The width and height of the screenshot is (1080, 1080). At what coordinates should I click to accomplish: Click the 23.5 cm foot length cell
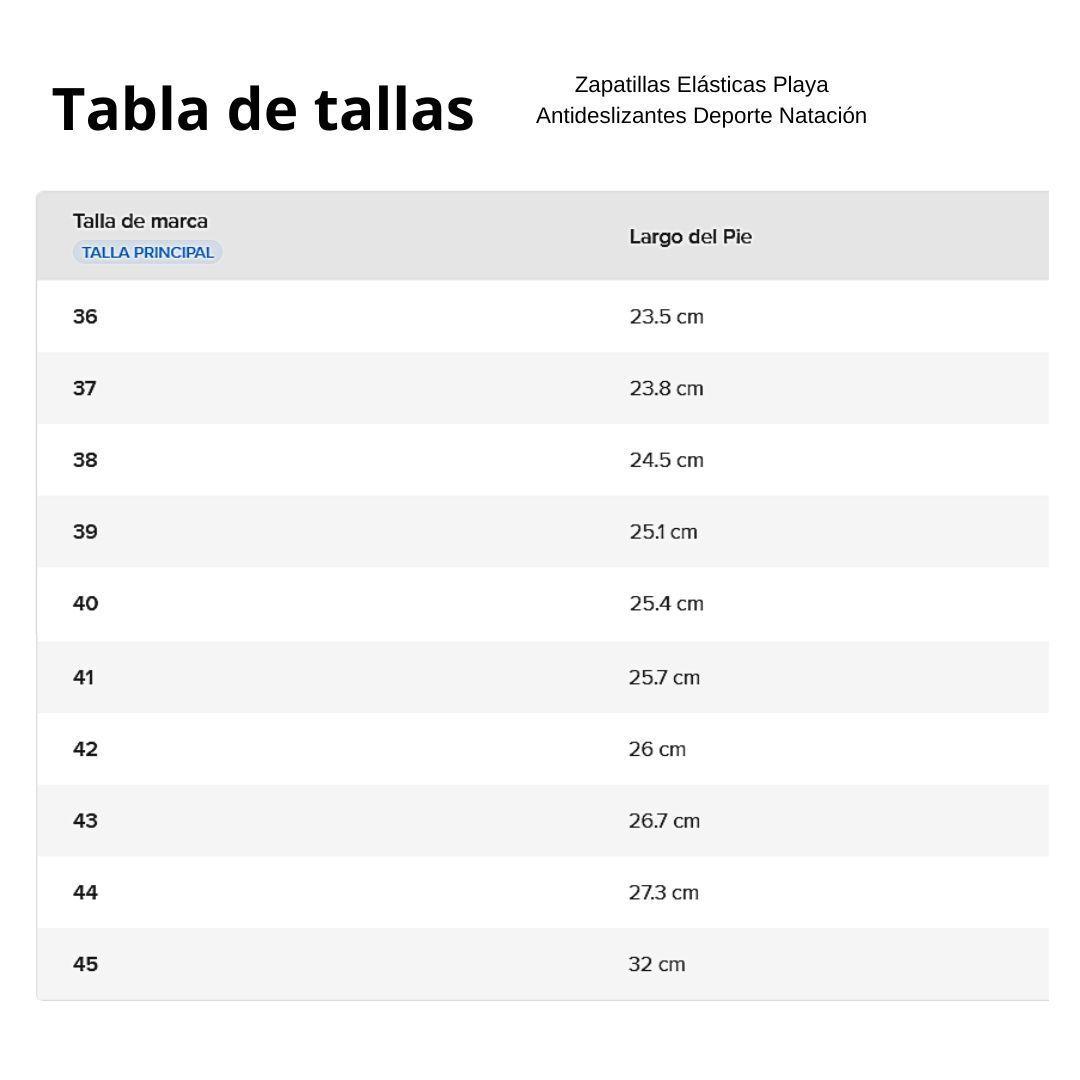(666, 317)
